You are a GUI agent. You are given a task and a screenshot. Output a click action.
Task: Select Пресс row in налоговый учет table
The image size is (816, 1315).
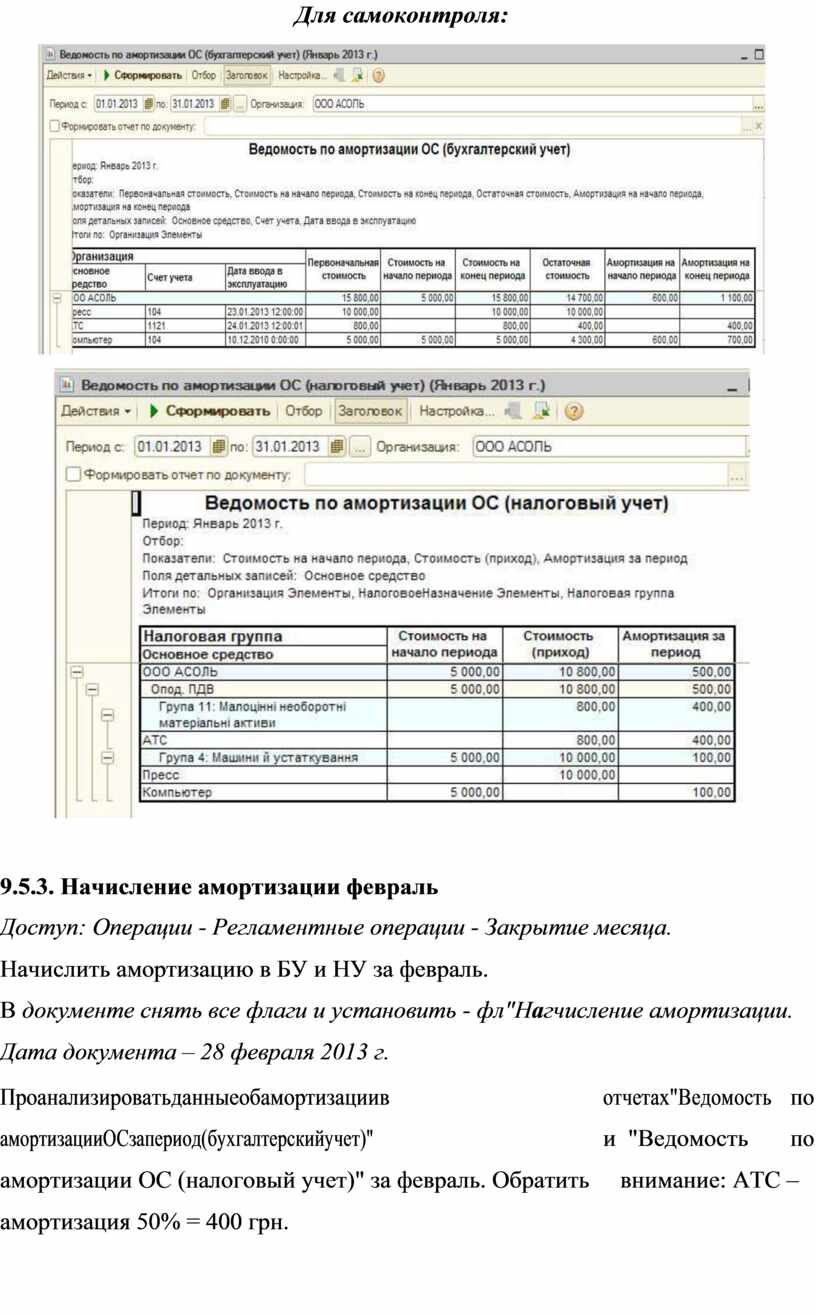[439, 775]
